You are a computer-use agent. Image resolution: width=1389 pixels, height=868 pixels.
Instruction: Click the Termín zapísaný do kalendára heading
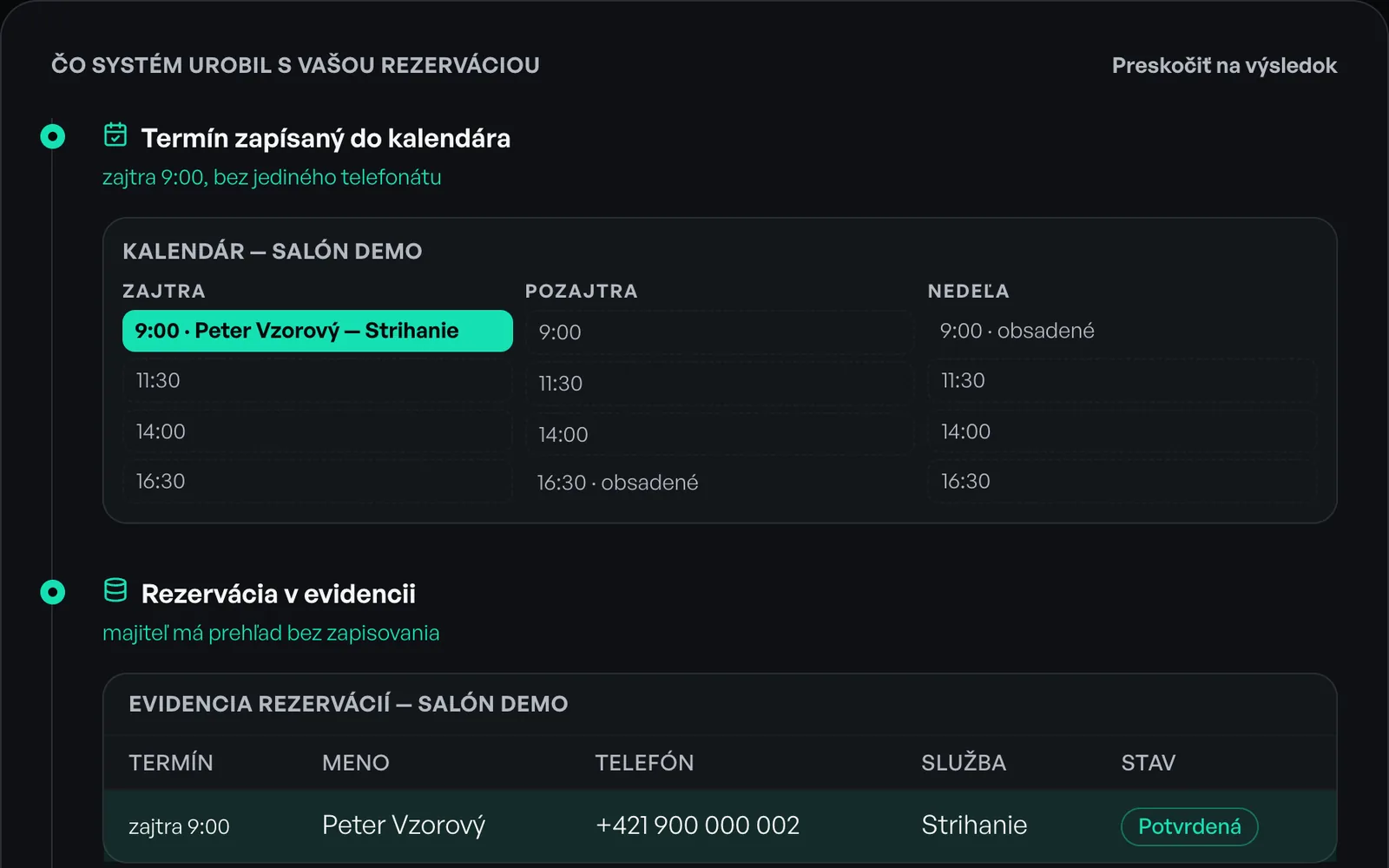[x=326, y=138]
